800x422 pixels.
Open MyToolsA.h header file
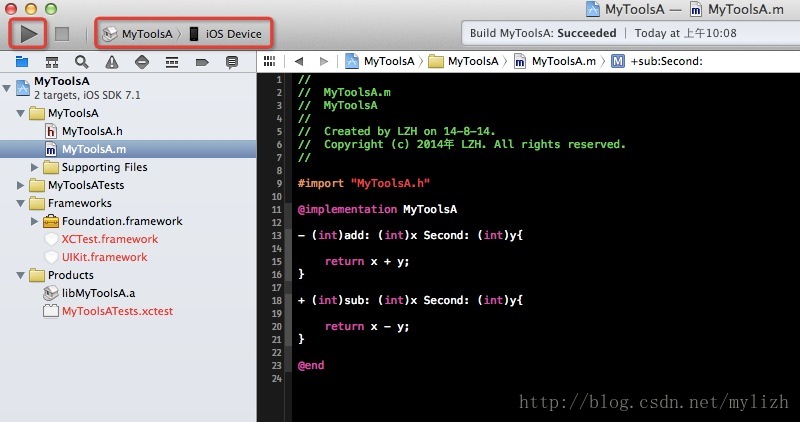(92, 131)
